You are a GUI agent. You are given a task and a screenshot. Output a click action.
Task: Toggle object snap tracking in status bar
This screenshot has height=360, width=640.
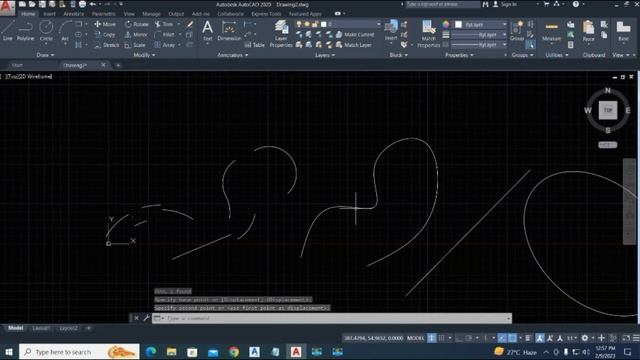click(x=502, y=338)
